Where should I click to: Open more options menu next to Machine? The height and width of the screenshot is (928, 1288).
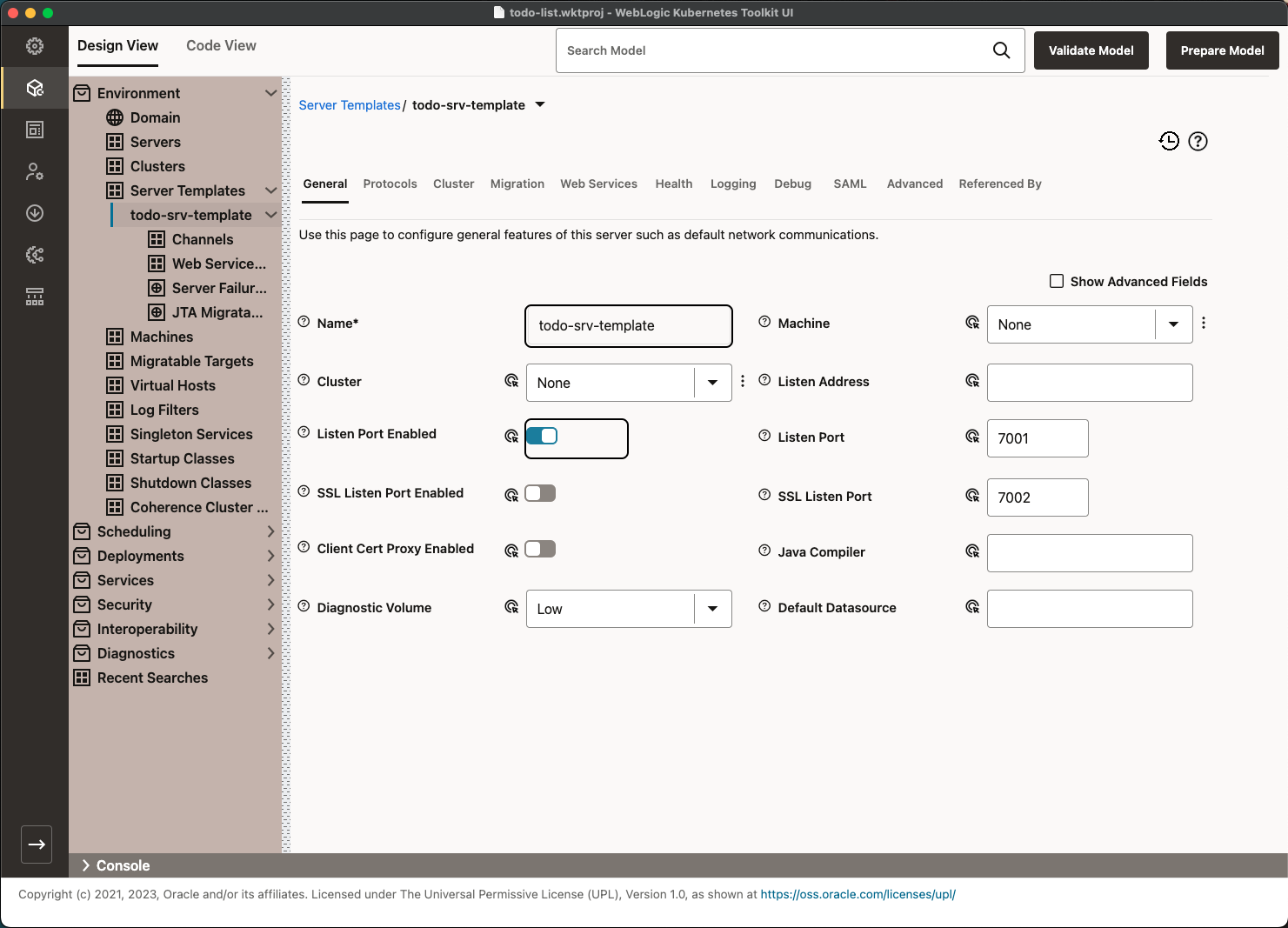[1204, 323]
